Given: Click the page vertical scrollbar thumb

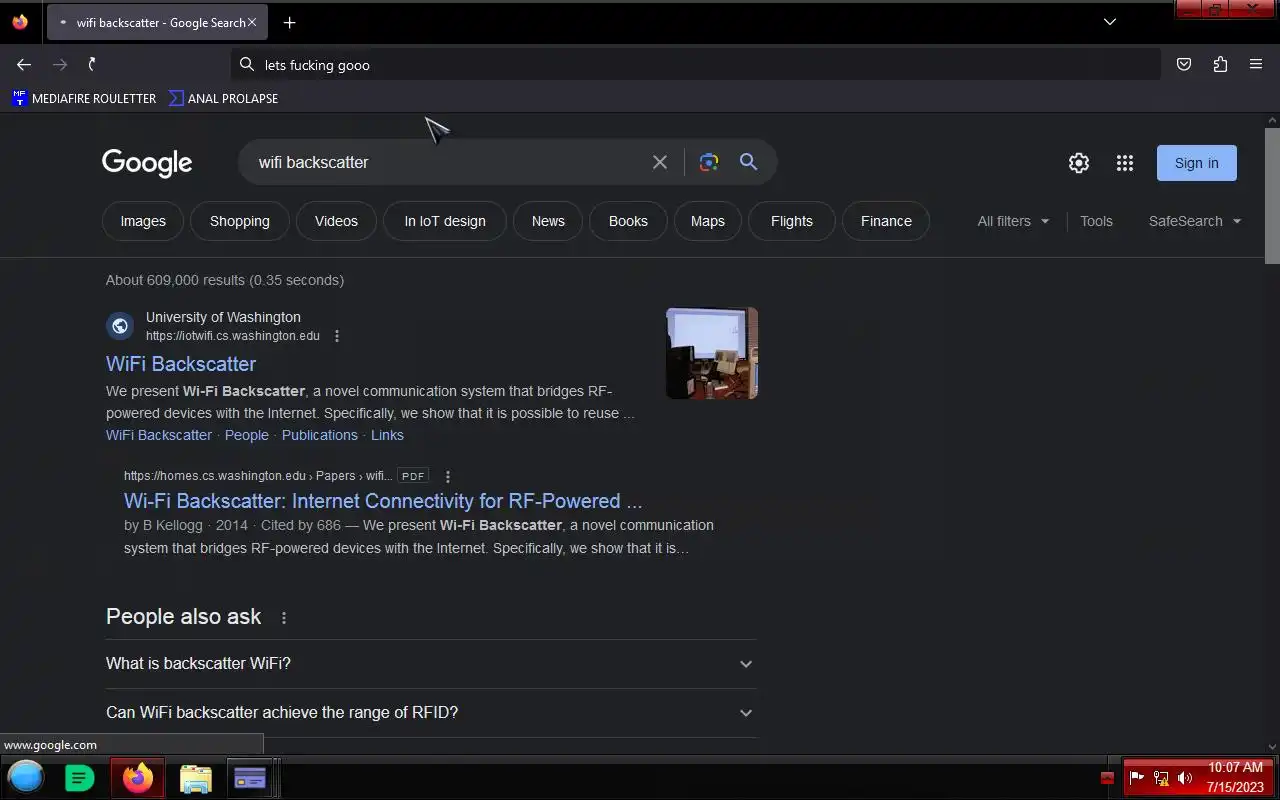Looking at the screenshot, I should [1272, 195].
